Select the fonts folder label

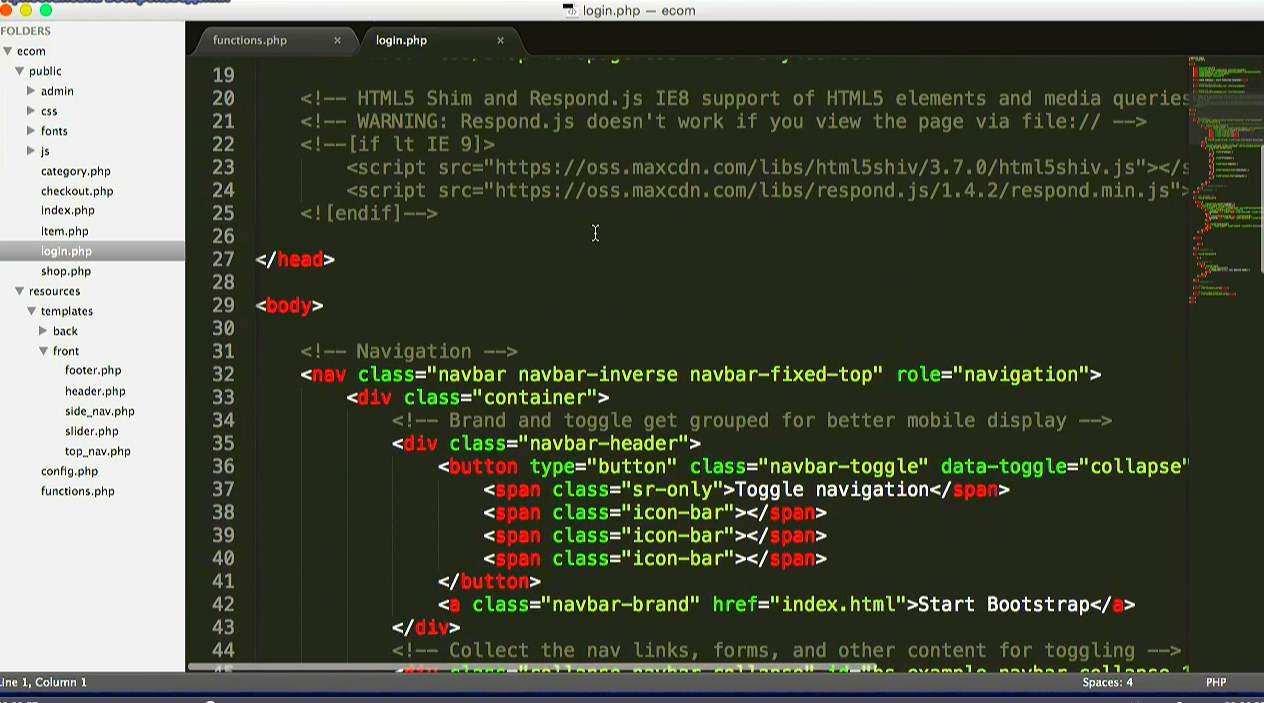point(54,131)
